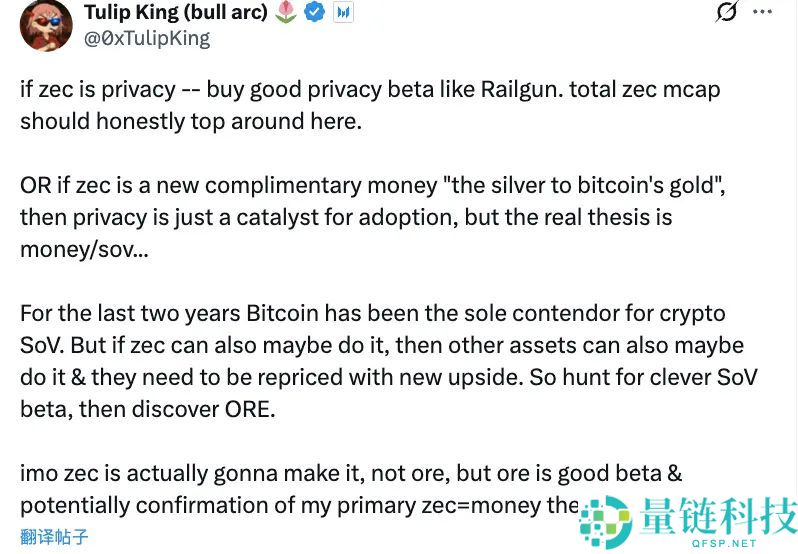Open the Tulip King (bull arc) display name

pyautogui.click(x=176, y=13)
